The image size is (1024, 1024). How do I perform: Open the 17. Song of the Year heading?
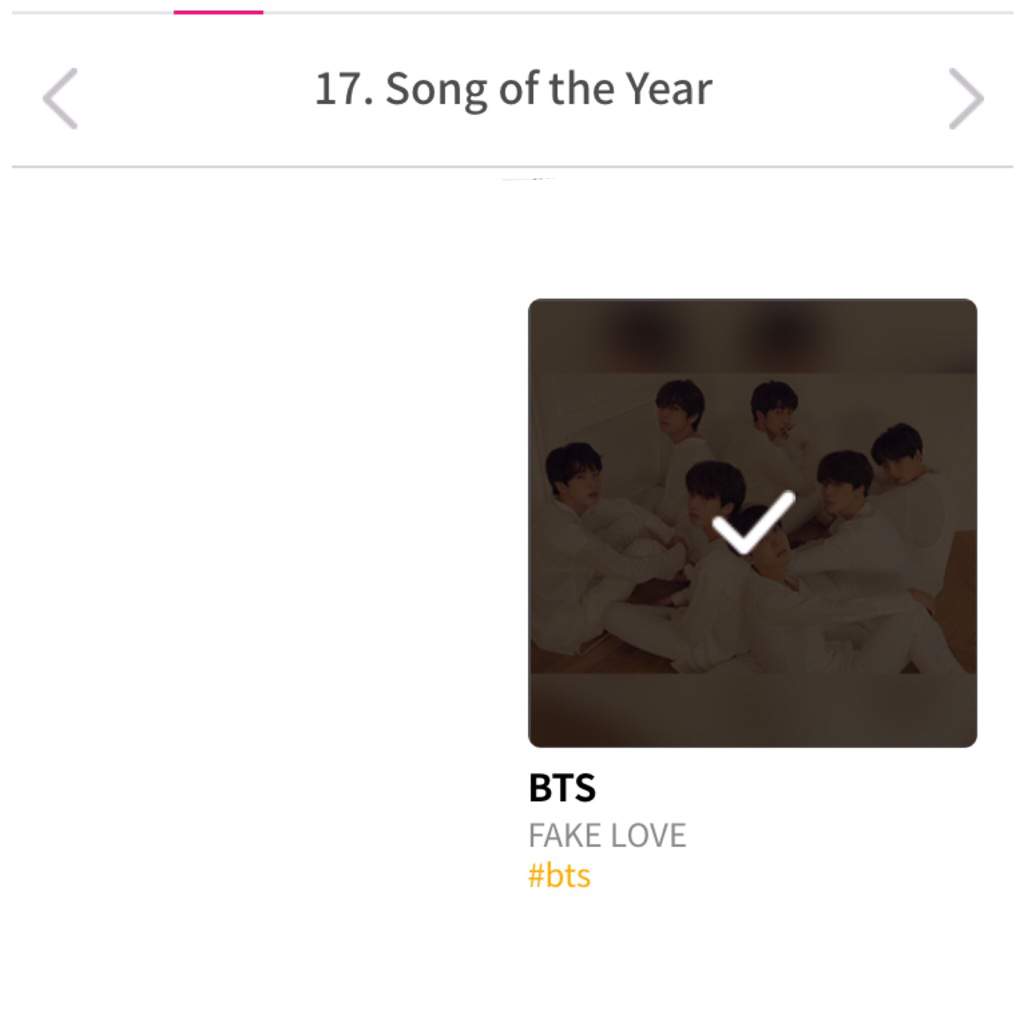(513, 89)
